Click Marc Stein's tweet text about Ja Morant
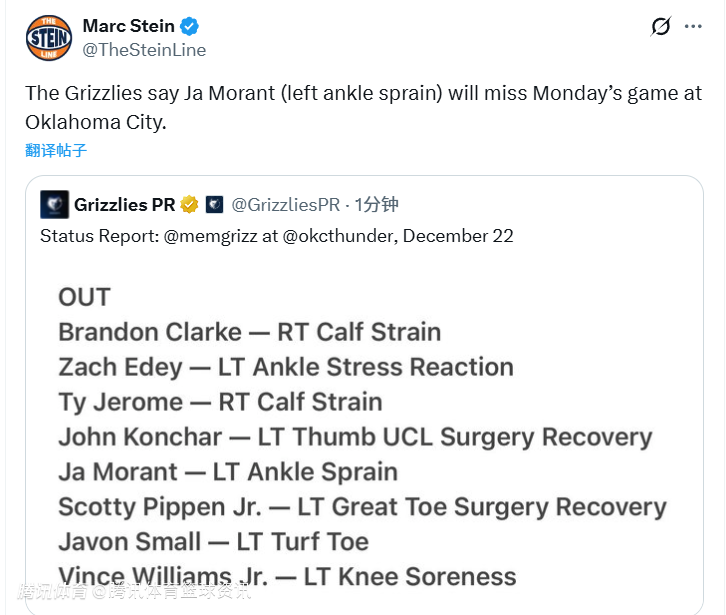Screen dimensions: 726x615 point(363,107)
